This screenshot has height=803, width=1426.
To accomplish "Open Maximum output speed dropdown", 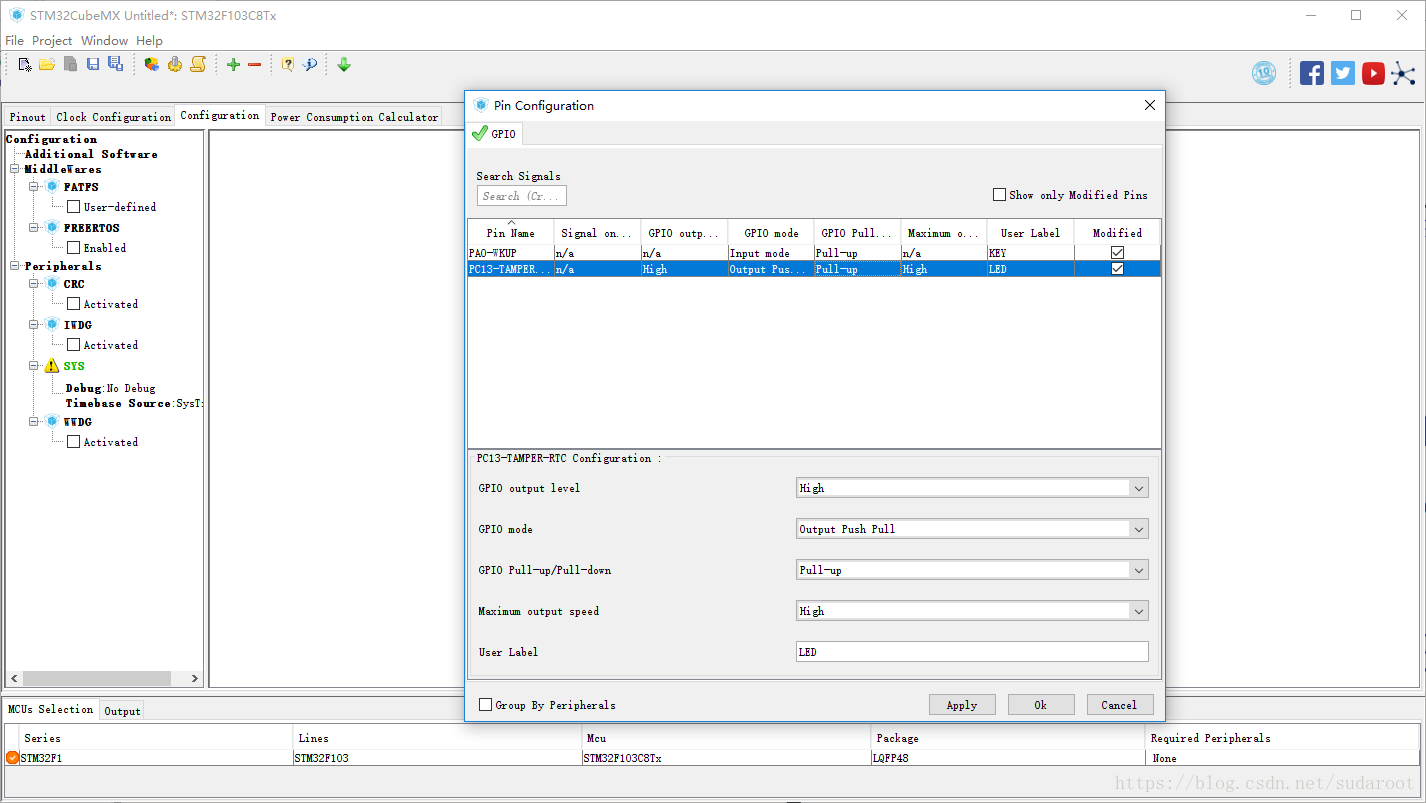I will pos(1138,611).
